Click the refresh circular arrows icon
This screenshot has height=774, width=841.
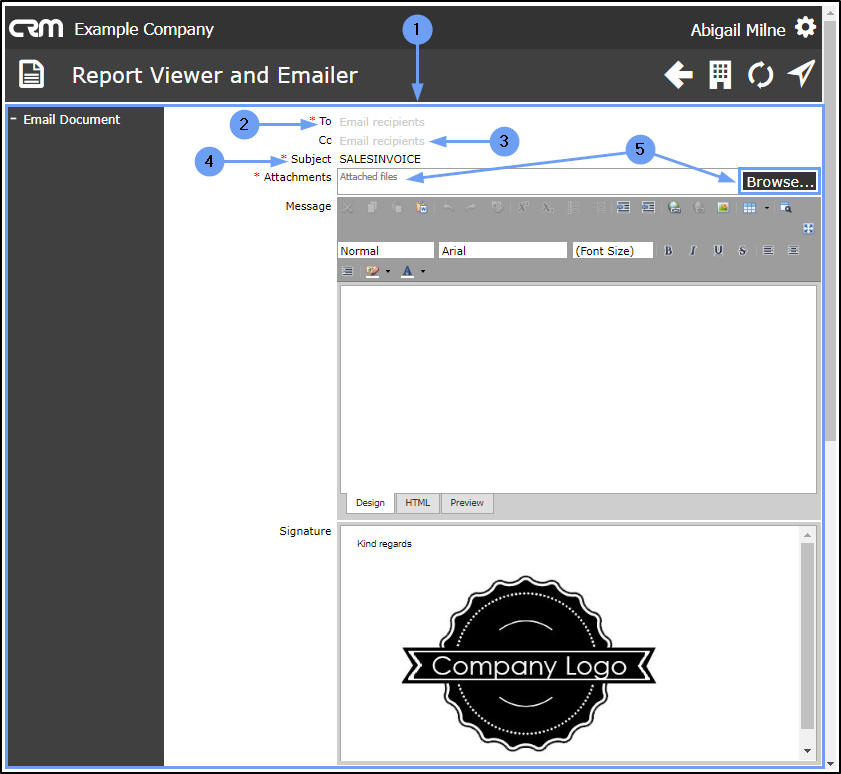click(761, 75)
